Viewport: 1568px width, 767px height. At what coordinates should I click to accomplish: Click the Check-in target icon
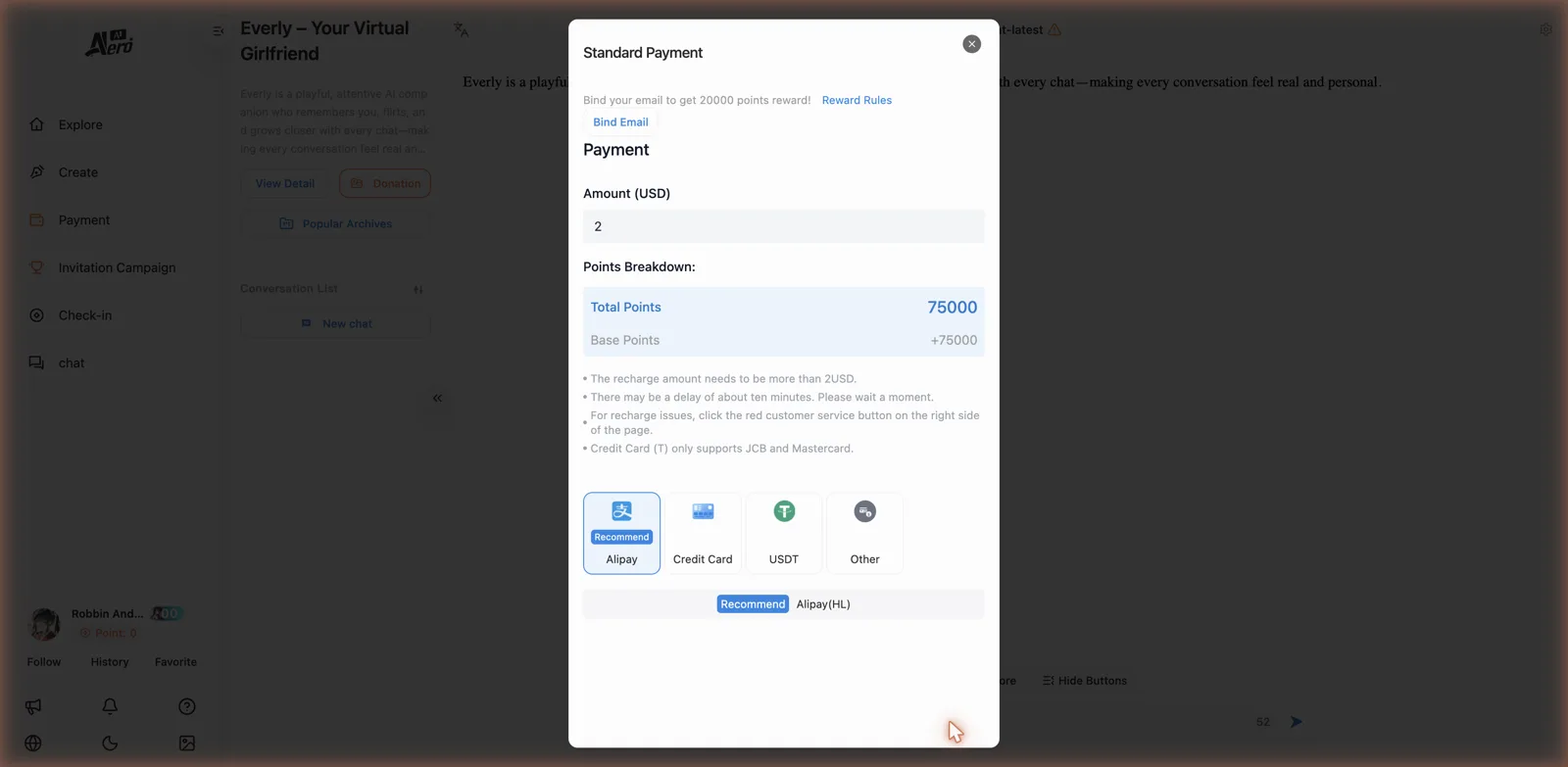(37, 315)
